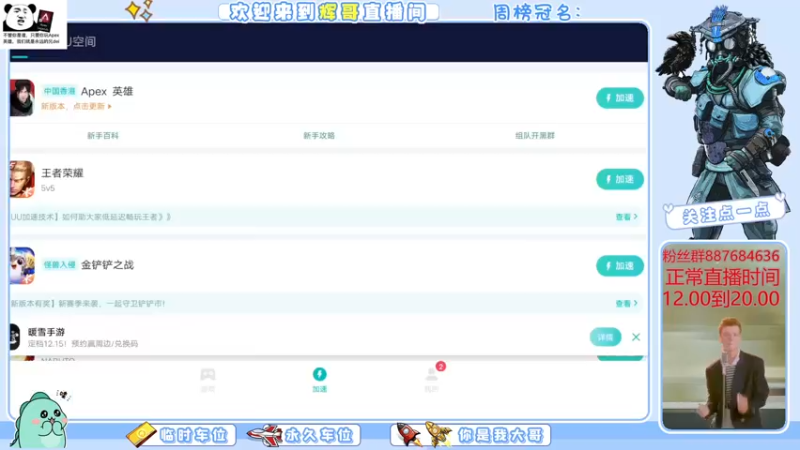Click the 王者荣耀 title text
The width and height of the screenshot is (800, 450).
62,173
